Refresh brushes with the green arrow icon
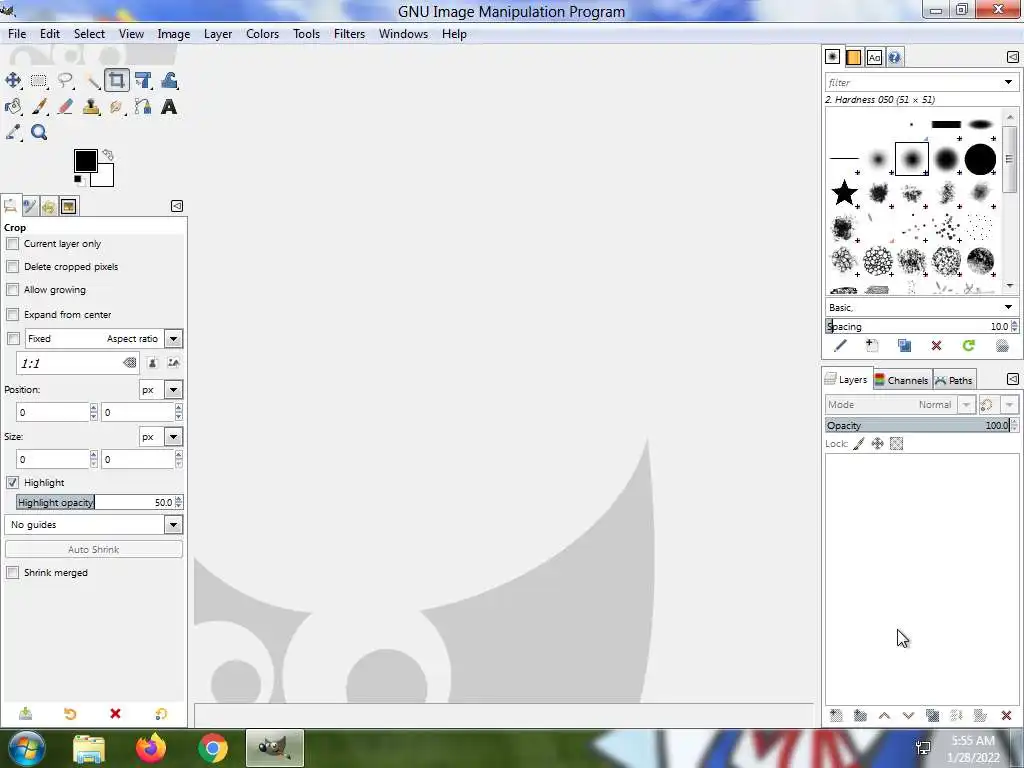The image size is (1024, 768). coord(968,345)
